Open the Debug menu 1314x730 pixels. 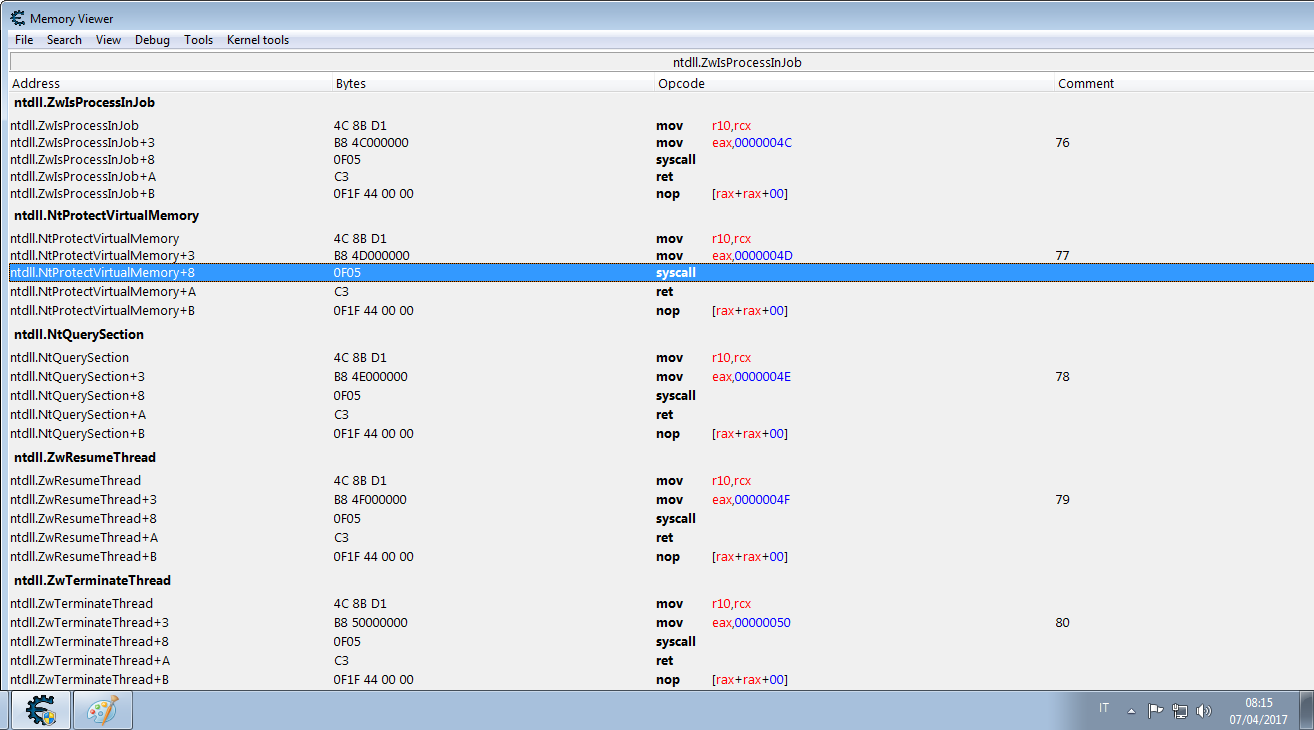[152, 40]
